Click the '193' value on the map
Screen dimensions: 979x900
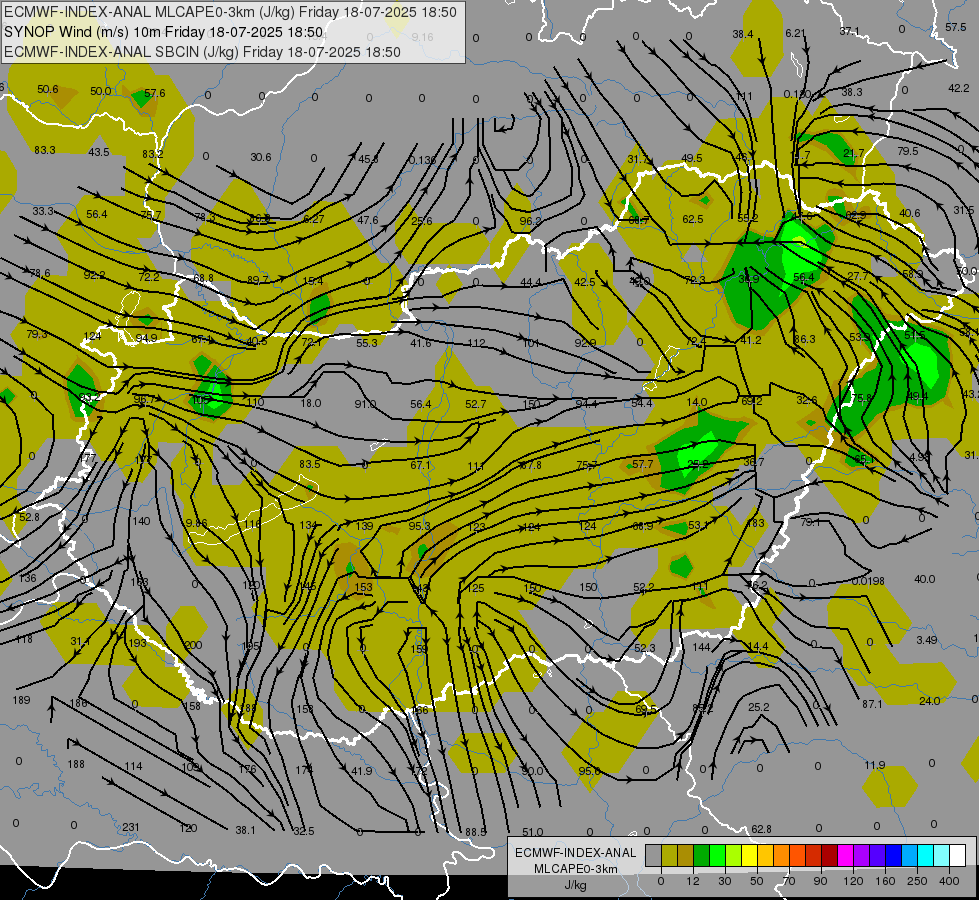coord(137,643)
